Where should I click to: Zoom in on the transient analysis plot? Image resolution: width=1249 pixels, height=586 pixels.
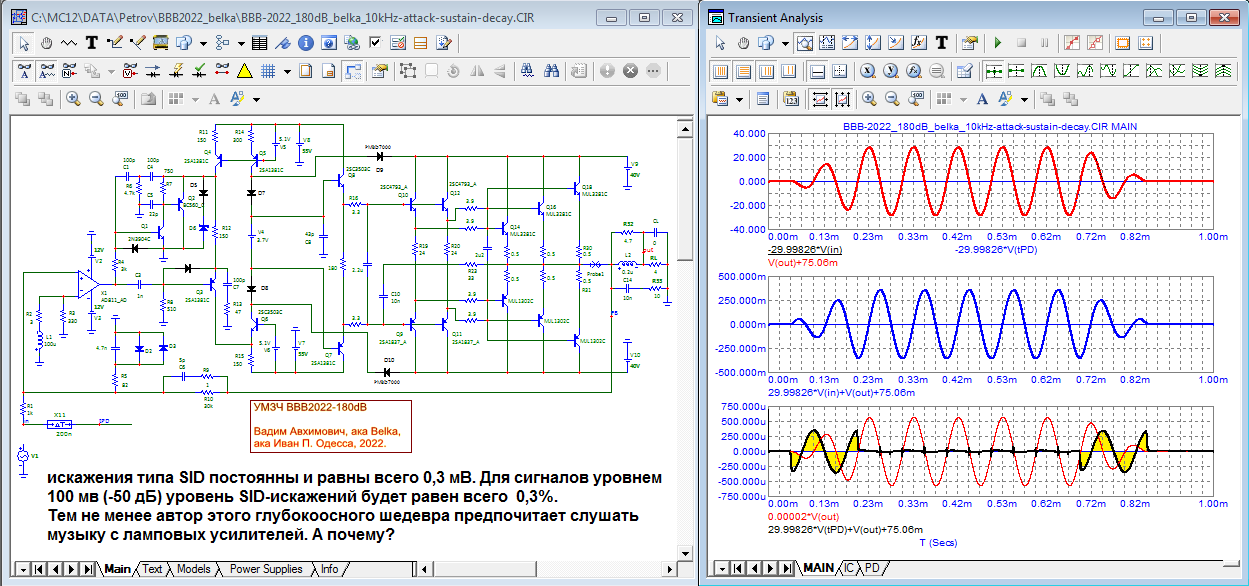pyautogui.click(x=868, y=99)
